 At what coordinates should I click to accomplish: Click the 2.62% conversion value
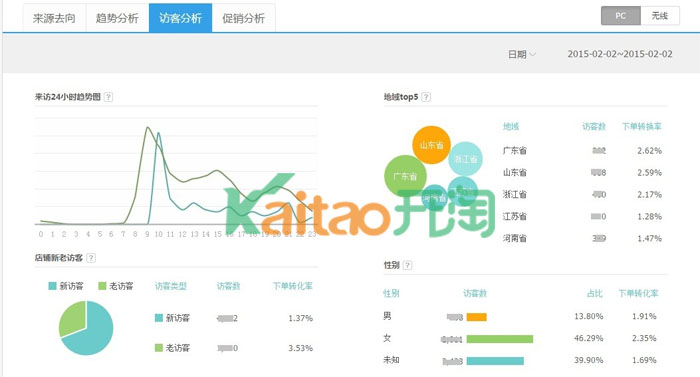pyautogui.click(x=649, y=151)
